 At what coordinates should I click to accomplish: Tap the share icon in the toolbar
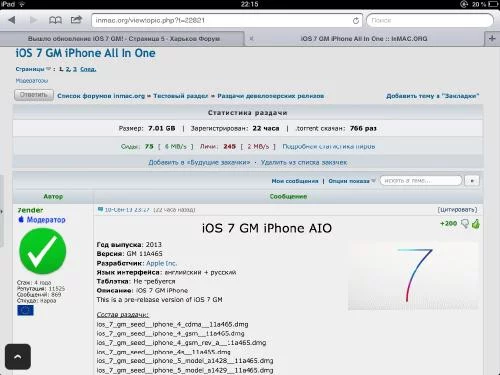coord(76,20)
